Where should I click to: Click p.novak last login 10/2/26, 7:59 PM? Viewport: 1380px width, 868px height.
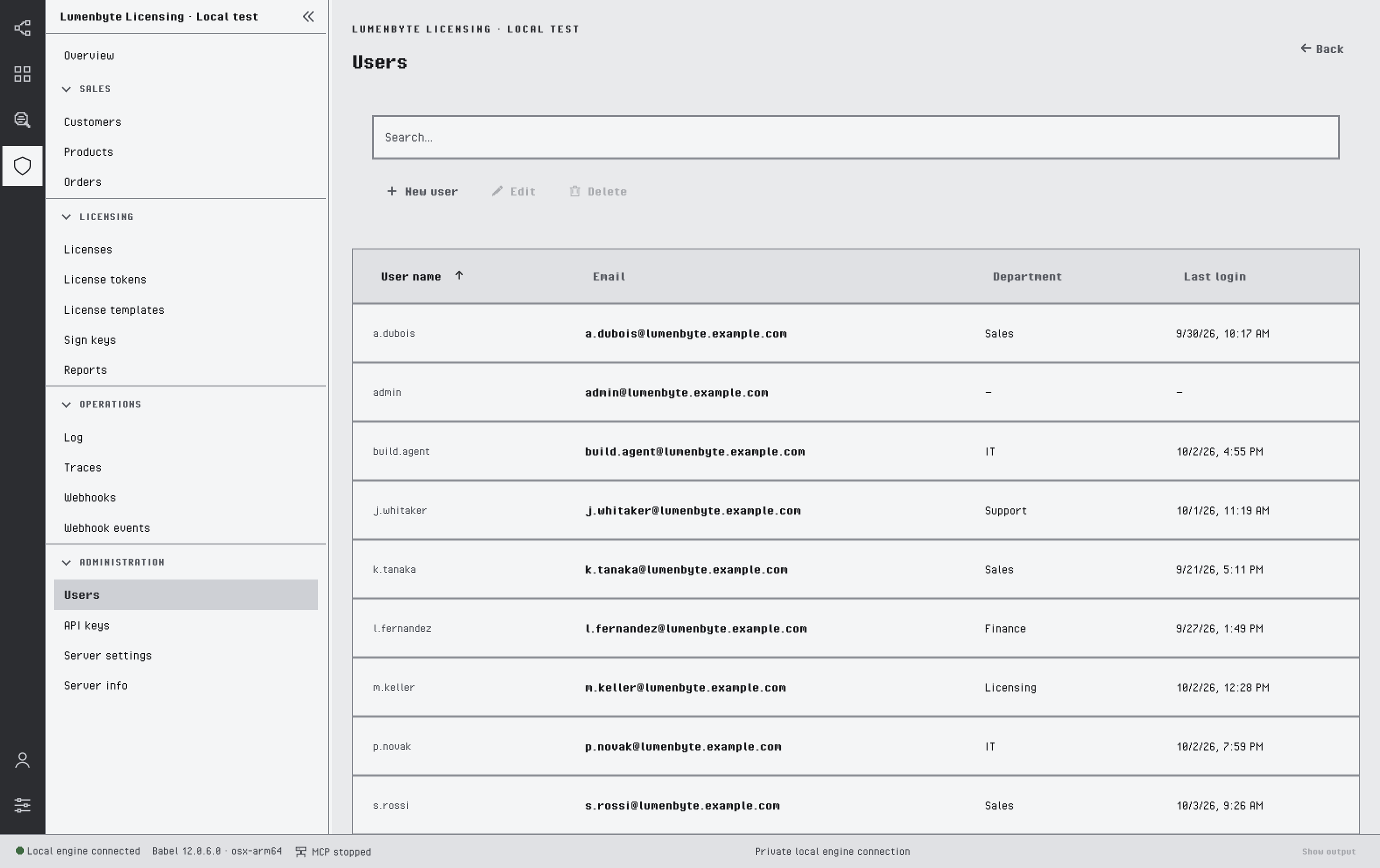coord(1219,746)
